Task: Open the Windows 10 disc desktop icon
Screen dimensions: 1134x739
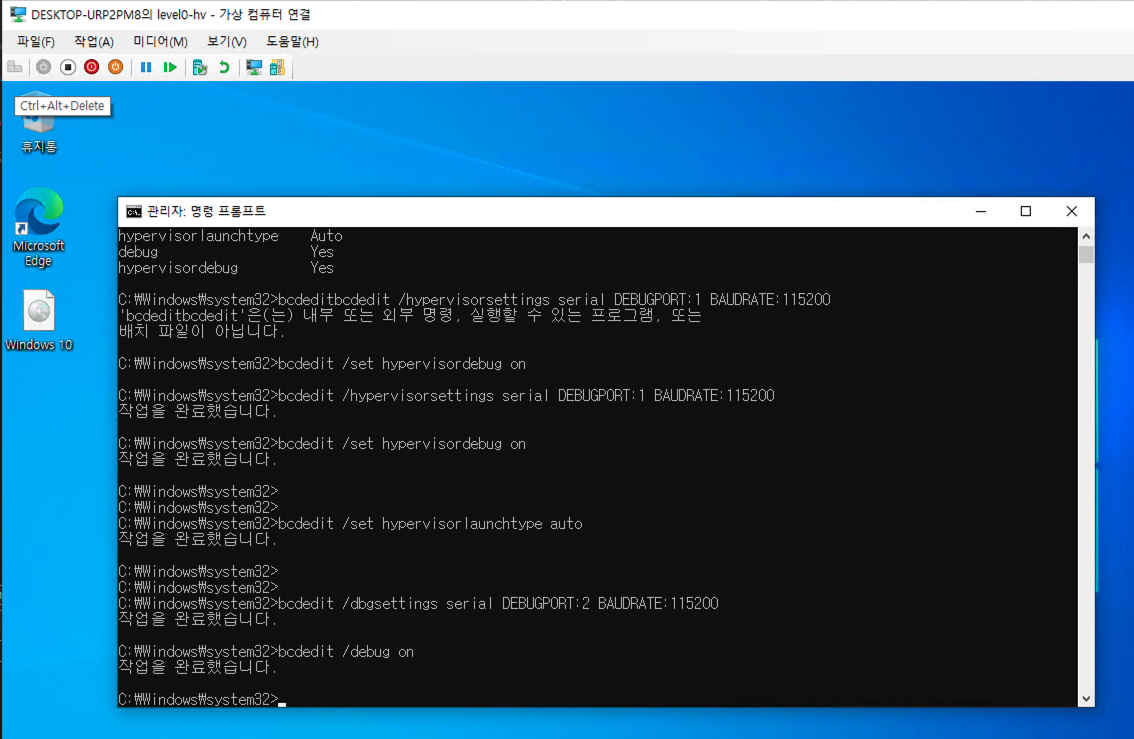Action: (38, 312)
